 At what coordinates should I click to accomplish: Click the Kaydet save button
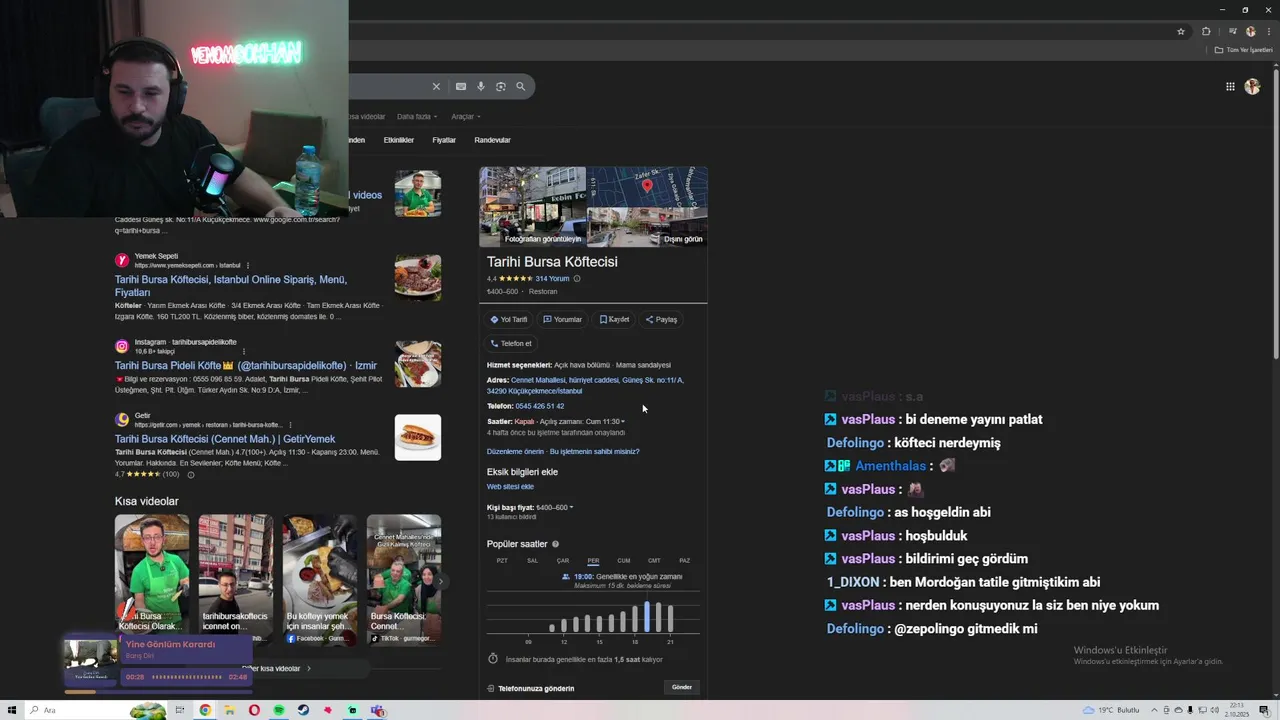[x=614, y=319]
